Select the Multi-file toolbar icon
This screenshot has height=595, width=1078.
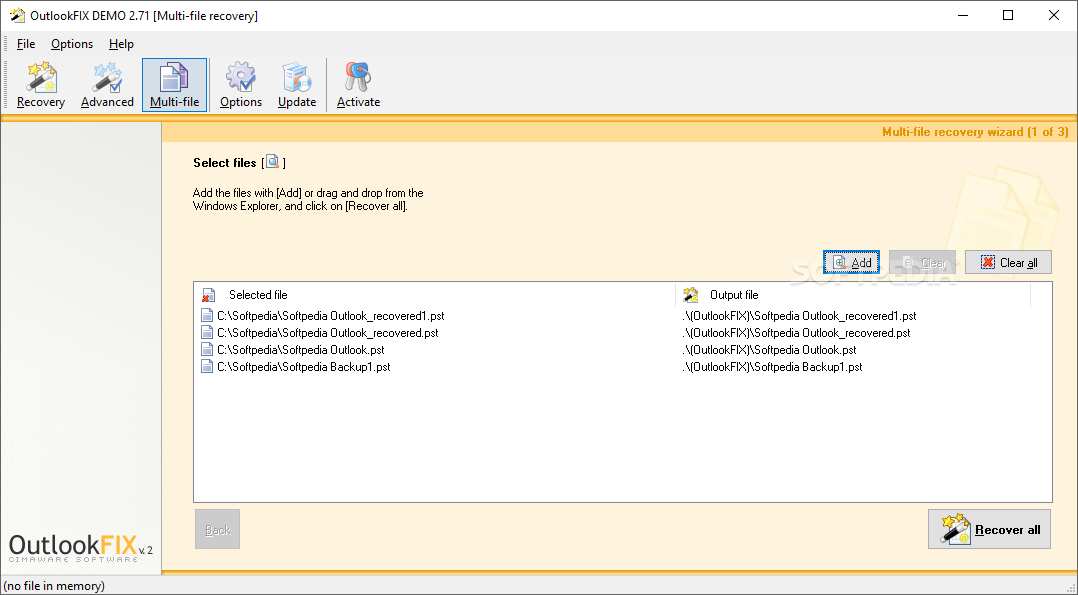175,85
